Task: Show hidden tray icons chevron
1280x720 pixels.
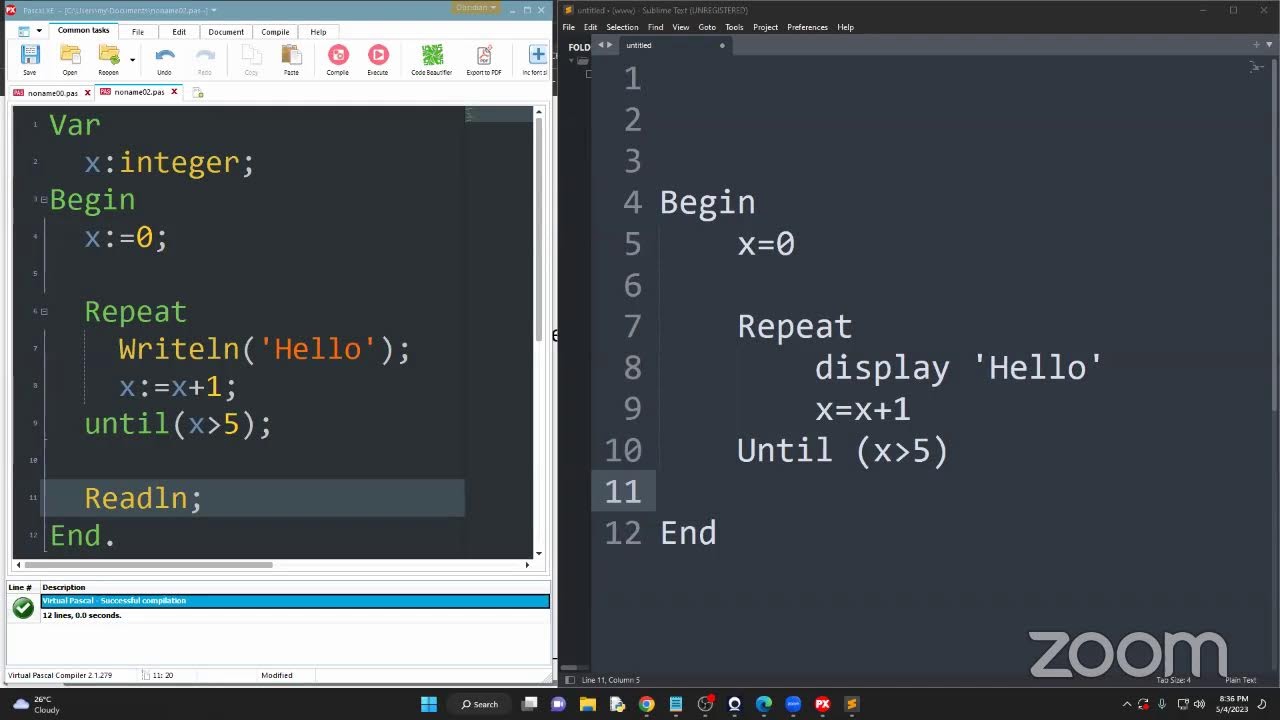Action: (x=1127, y=704)
